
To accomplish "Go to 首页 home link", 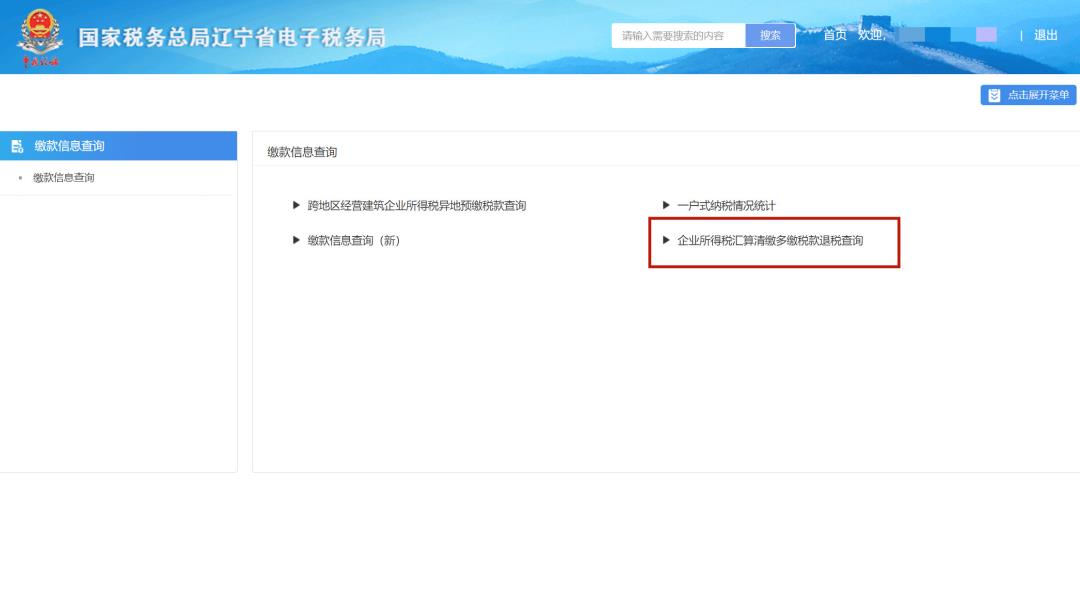I will pyautogui.click(x=834, y=35).
